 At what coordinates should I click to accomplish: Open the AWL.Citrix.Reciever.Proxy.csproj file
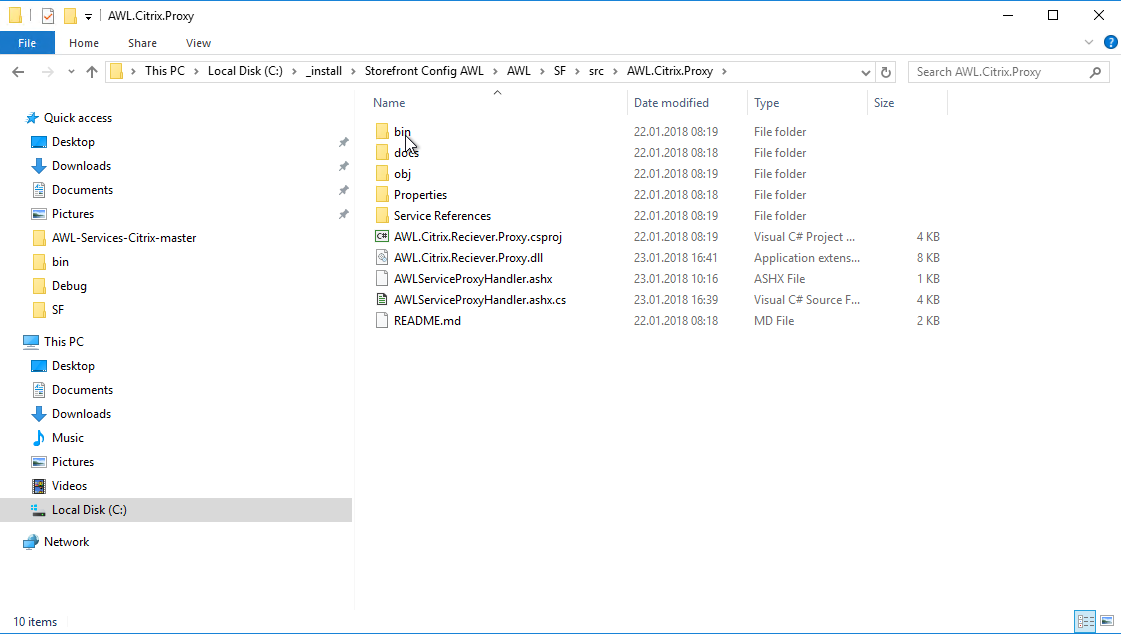471,236
